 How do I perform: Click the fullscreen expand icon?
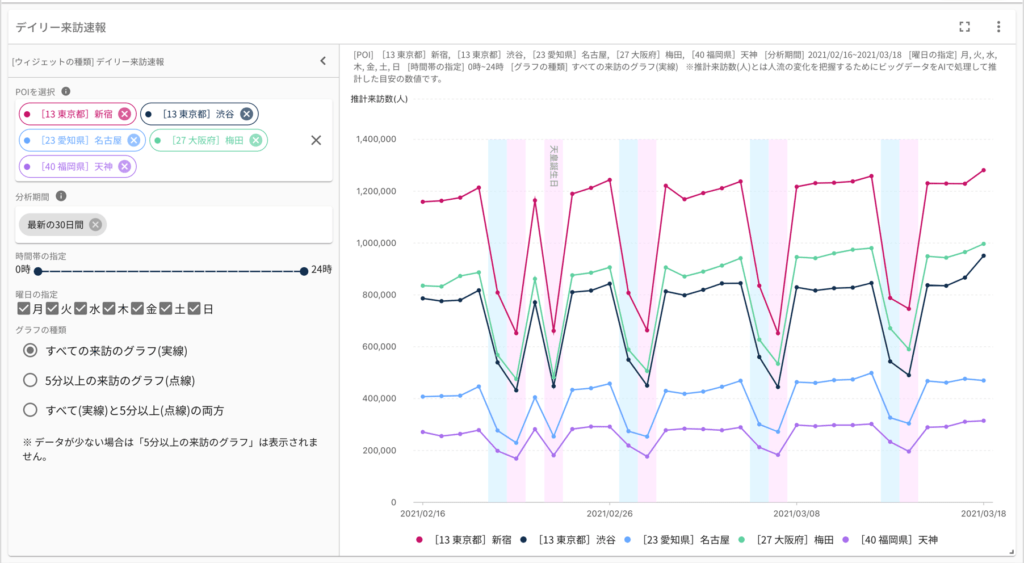[x=964, y=27]
